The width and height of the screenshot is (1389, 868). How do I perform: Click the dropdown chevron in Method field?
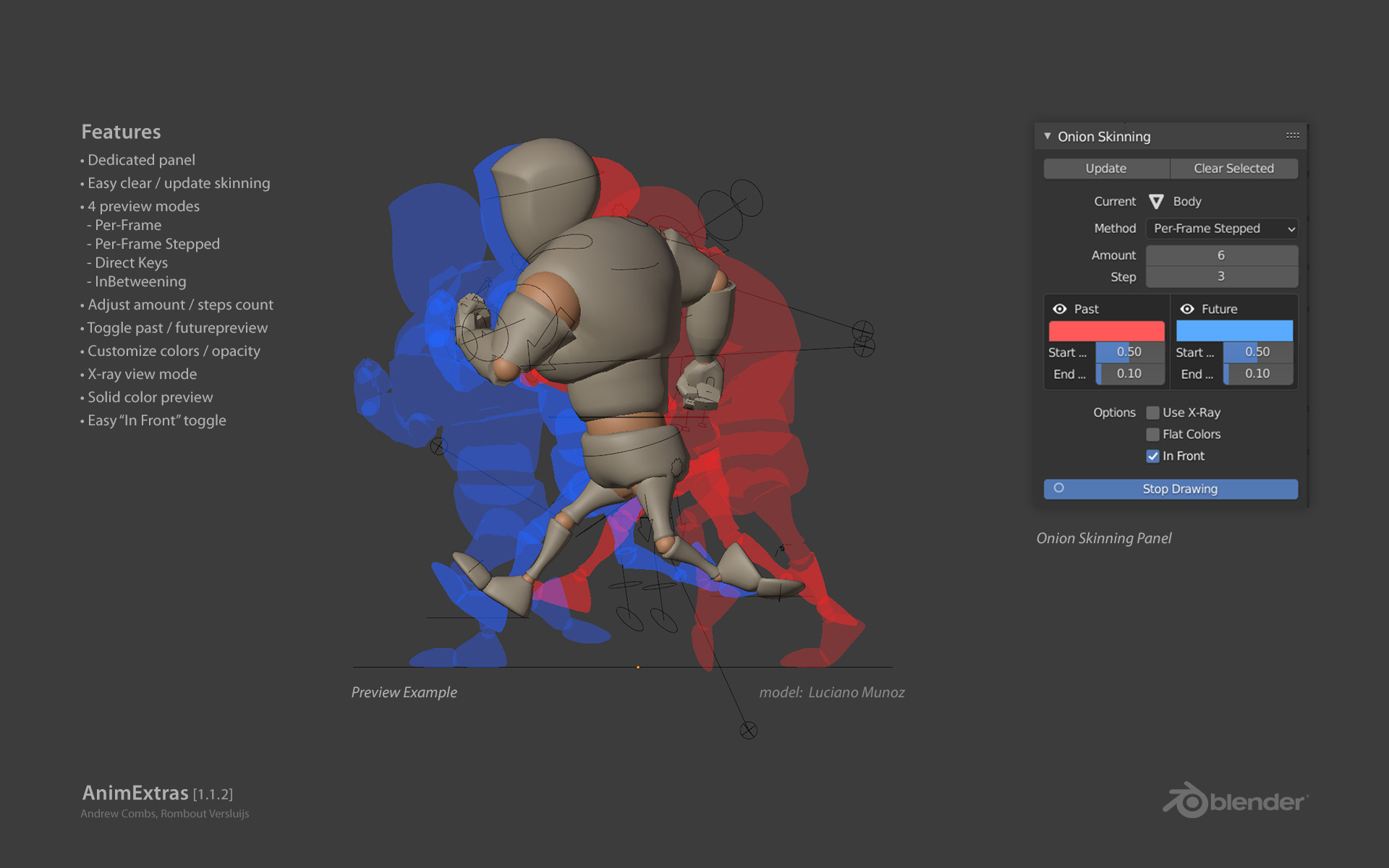[x=1291, y=229]
